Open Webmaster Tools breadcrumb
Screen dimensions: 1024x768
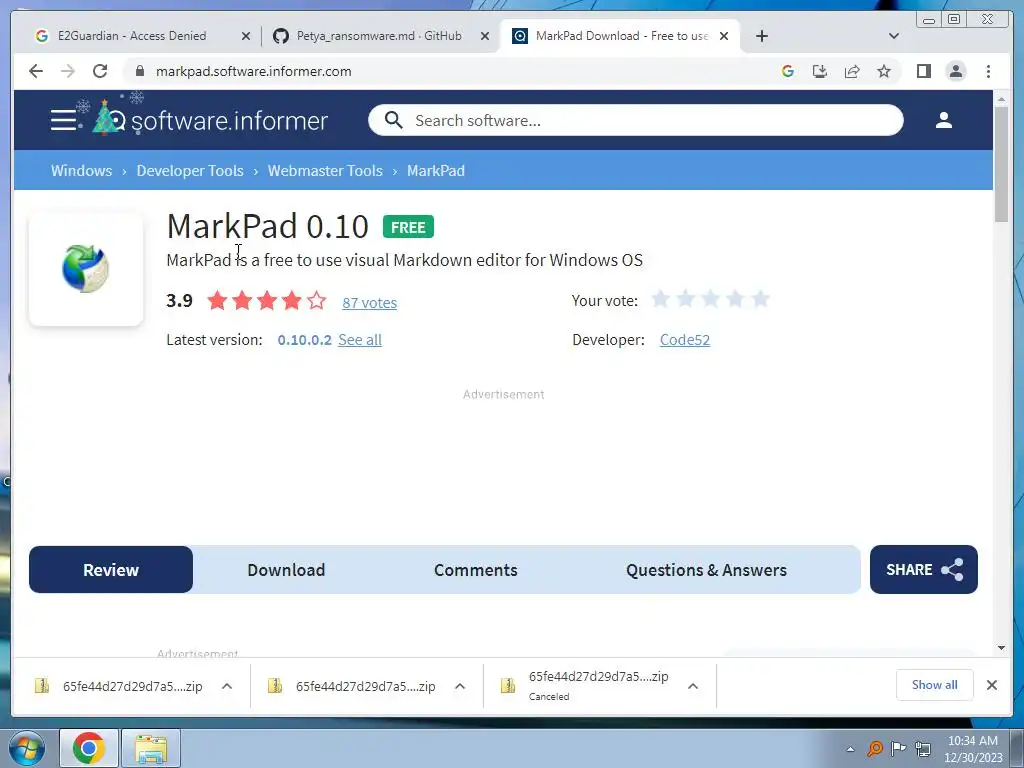[325, 170]
